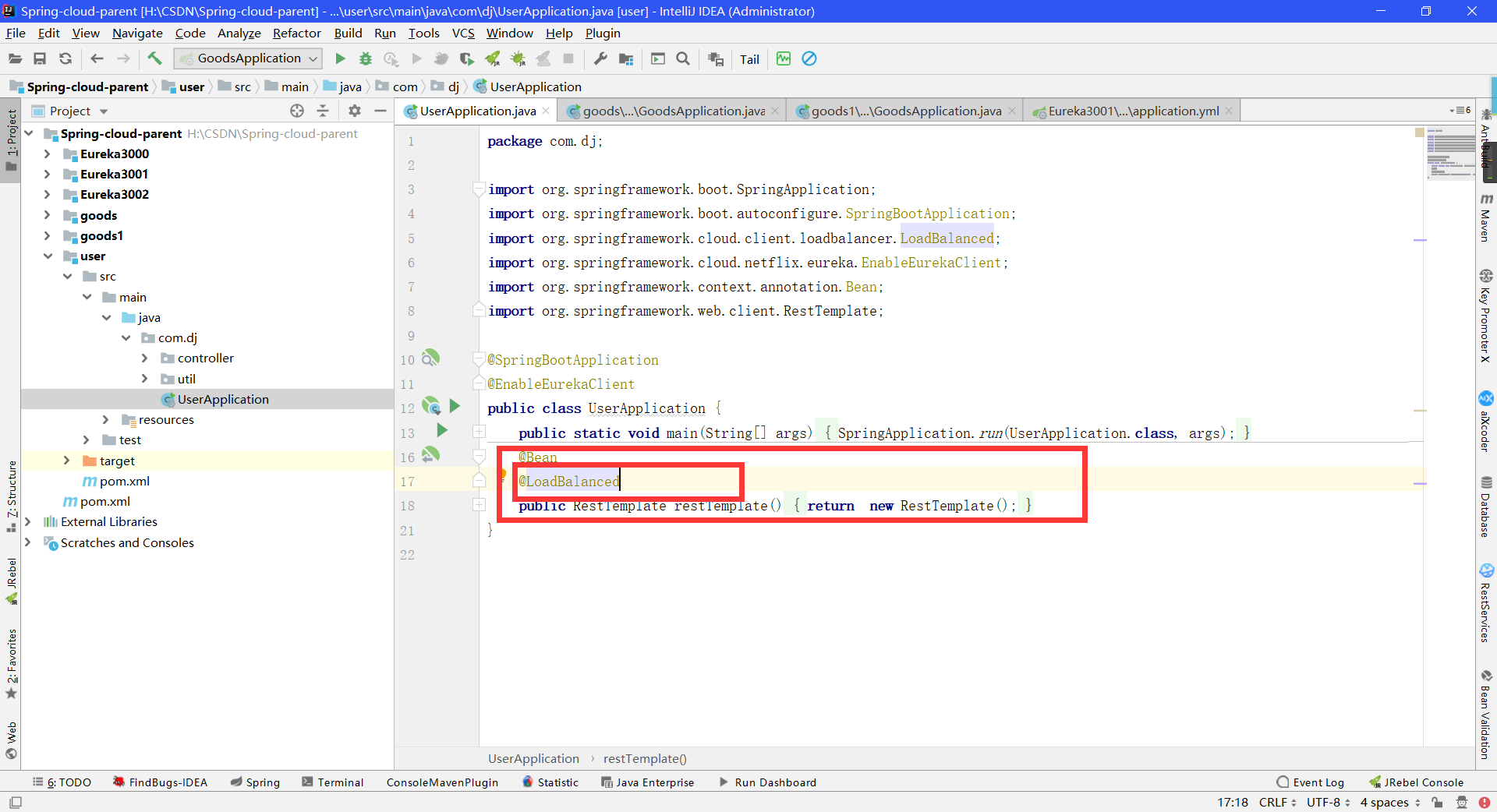Viewport: 1497px width, 812px height.
Task: Click the Back navigation arrow
Action: (97, 58)
